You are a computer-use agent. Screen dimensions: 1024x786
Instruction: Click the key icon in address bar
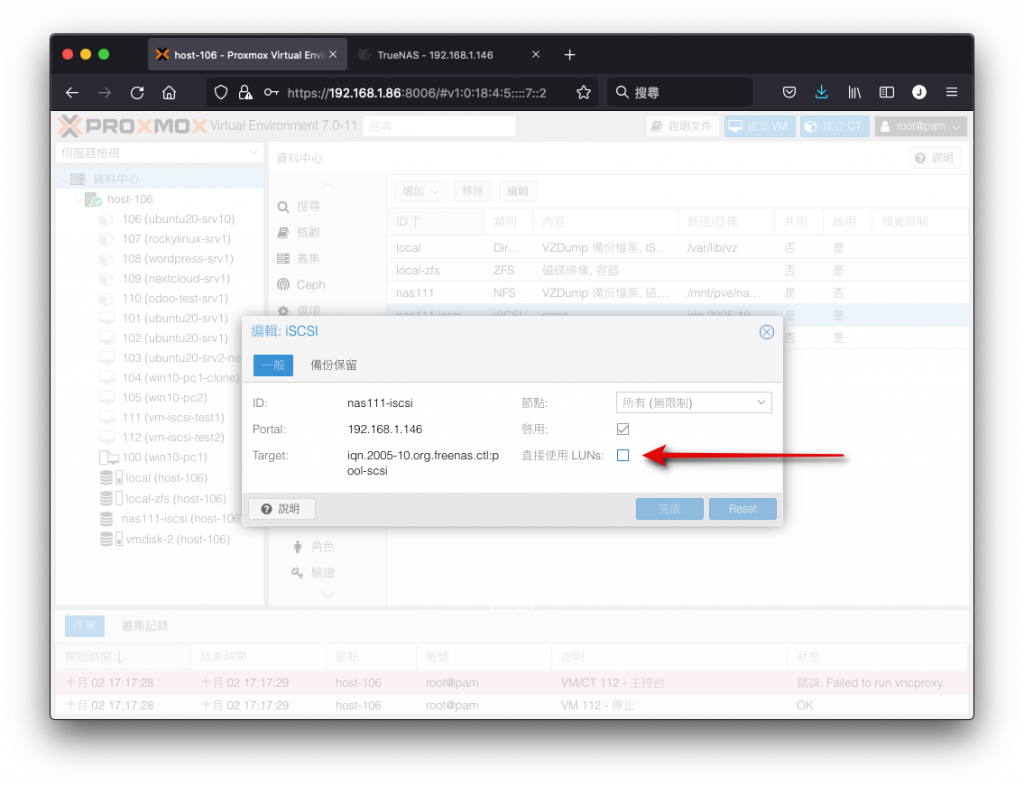click(x=271, y=93)
